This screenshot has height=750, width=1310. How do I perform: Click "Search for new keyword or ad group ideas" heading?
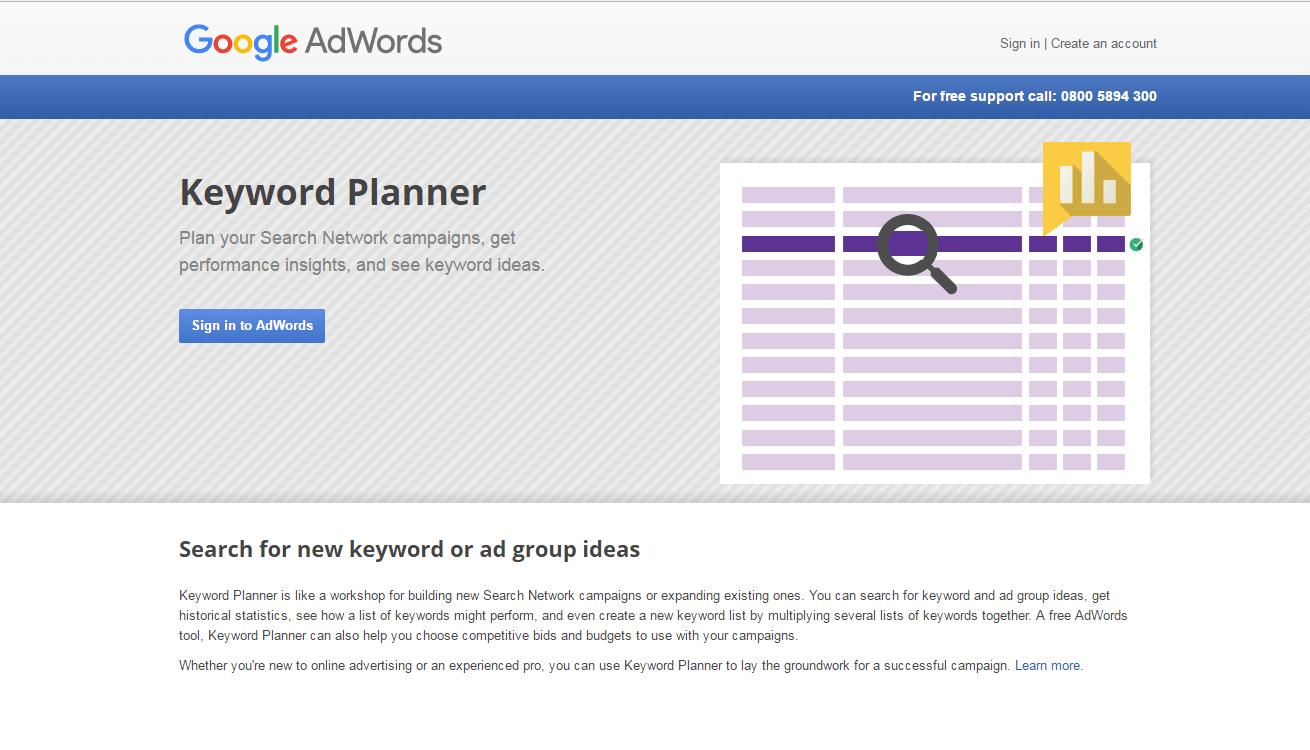coord(409,549)
